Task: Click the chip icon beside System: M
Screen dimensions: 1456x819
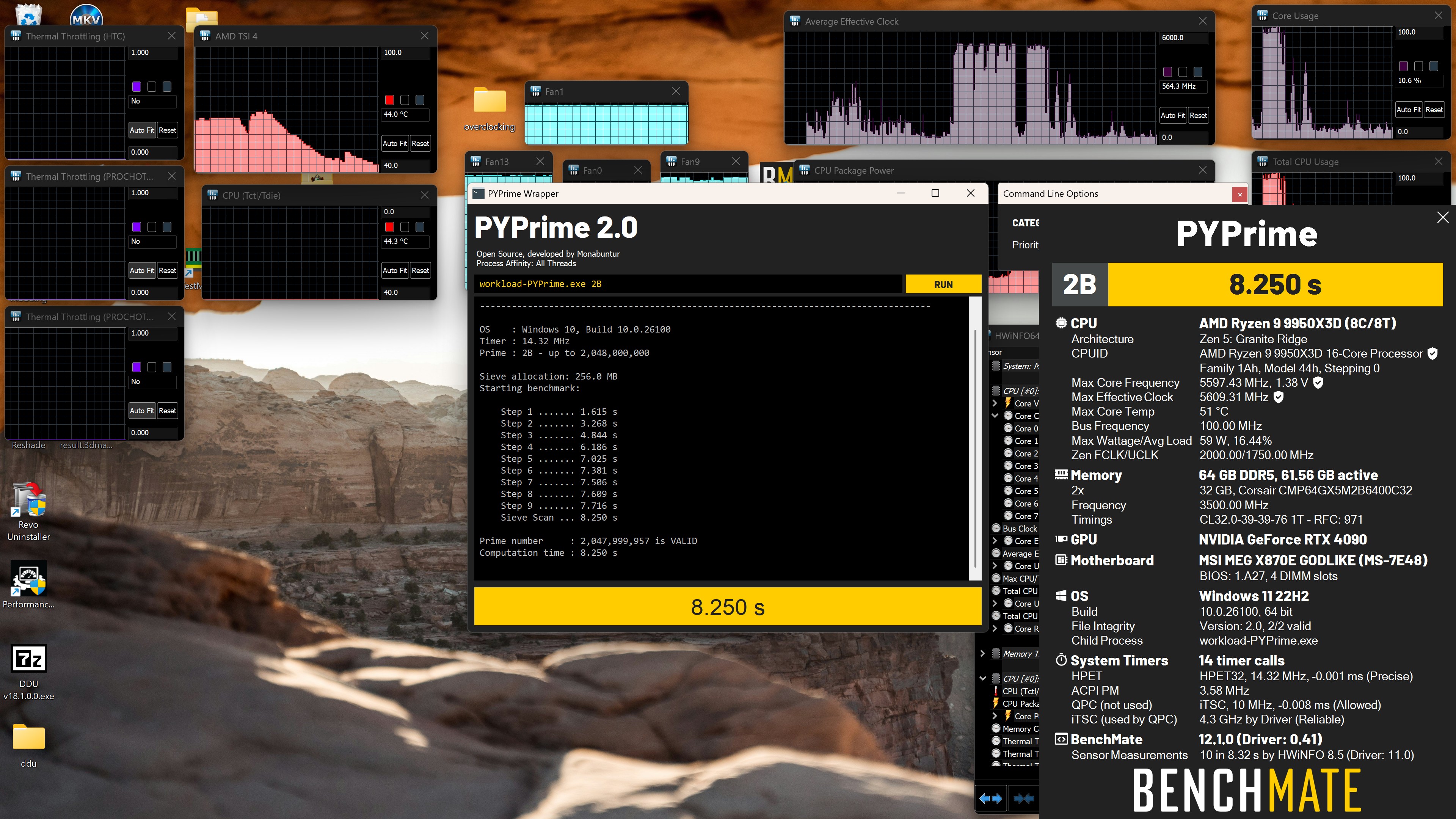Action: tap(996, 366)
